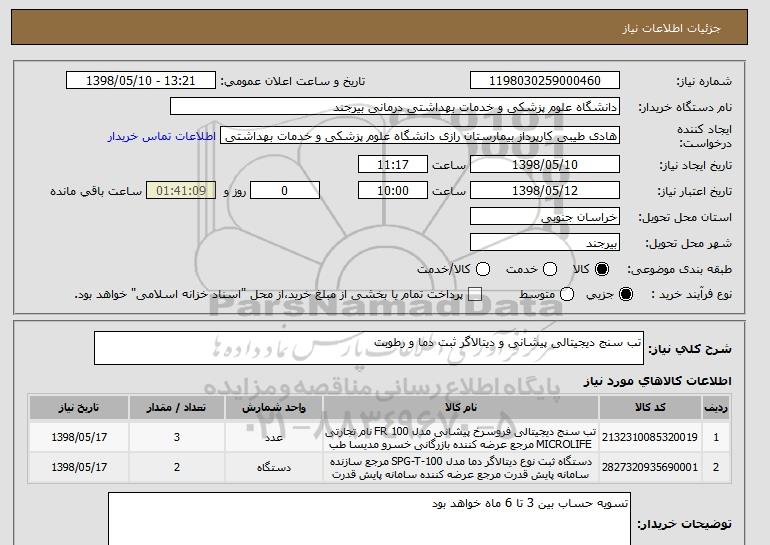Click the remaining time counter 01:41:09
This screenshot has width=770, height=545.
(x=181, y=191)
